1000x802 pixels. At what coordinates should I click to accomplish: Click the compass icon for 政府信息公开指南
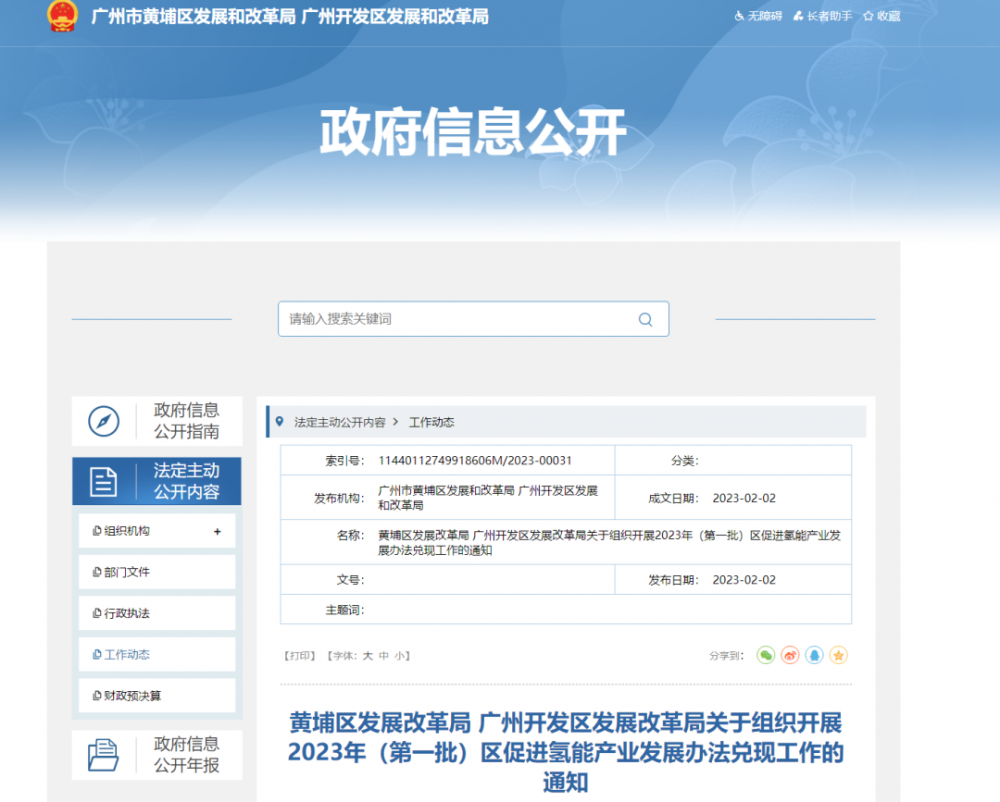[x=104, y=421]
